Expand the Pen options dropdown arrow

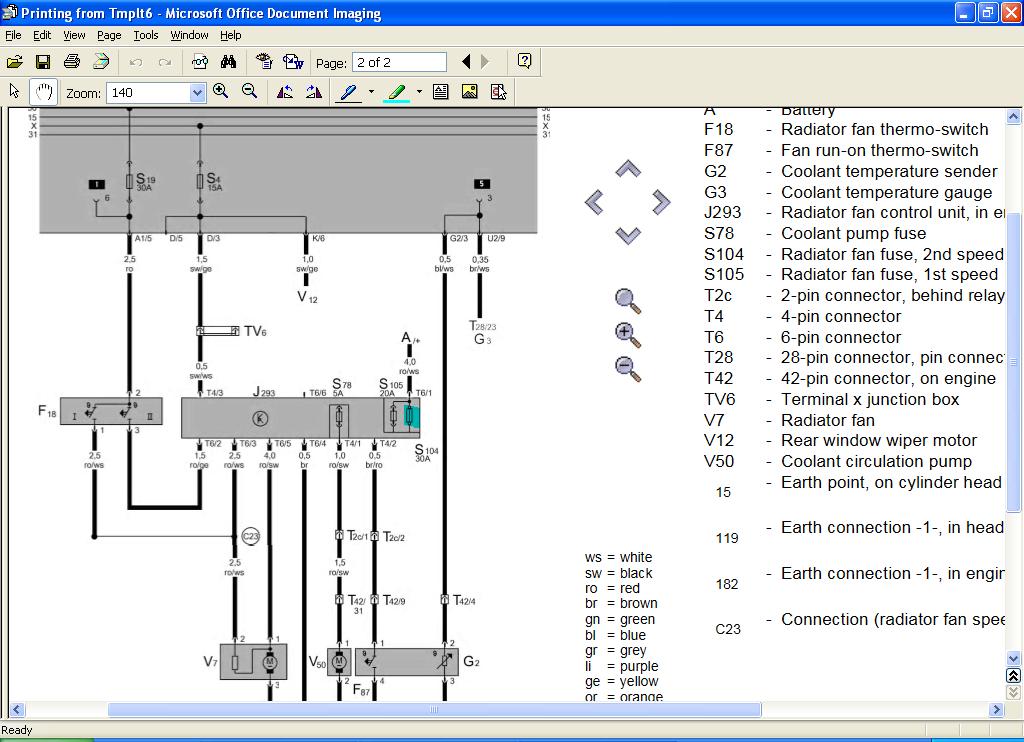tap(371, 92)
